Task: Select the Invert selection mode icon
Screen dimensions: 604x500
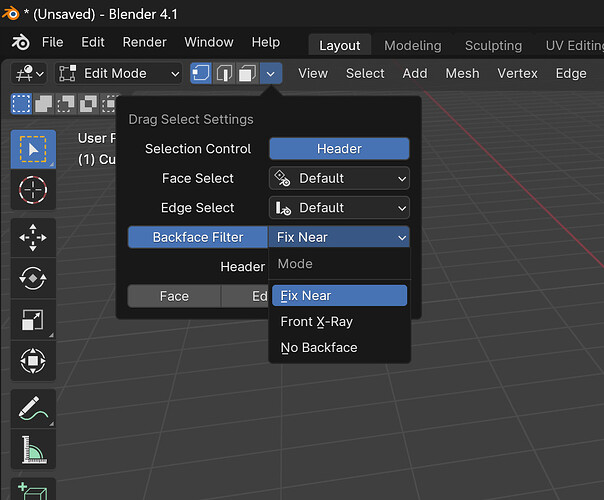Action: [x=88, y=104]
